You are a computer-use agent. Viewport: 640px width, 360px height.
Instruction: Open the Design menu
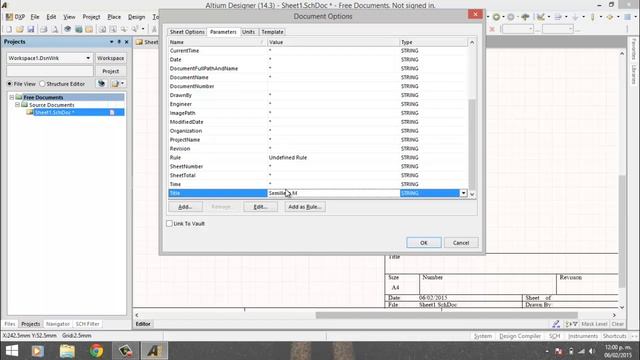[136, 17]
